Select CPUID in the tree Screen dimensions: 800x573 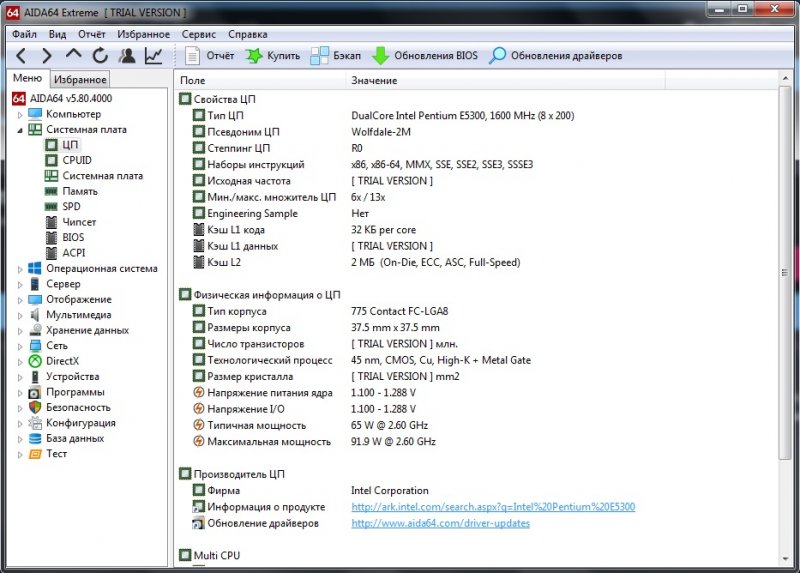(x=76, y=160)
